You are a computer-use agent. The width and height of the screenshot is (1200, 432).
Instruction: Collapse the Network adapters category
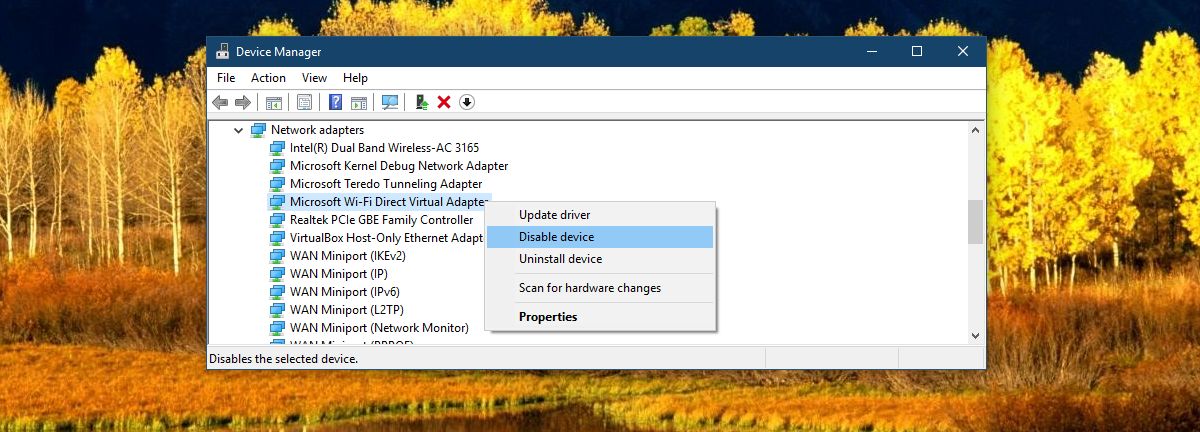tap(238, 130)
